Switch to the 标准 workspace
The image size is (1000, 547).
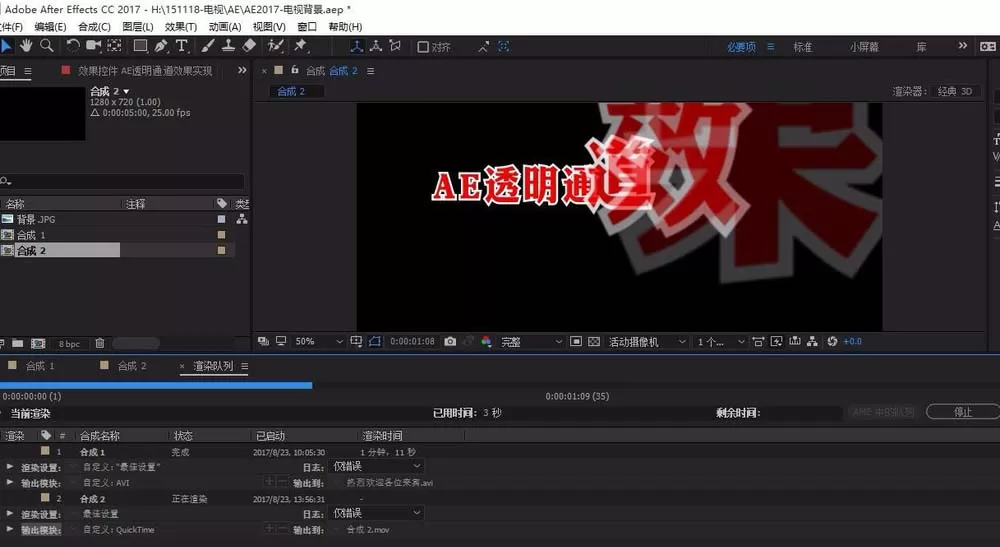tap(802, 47)
